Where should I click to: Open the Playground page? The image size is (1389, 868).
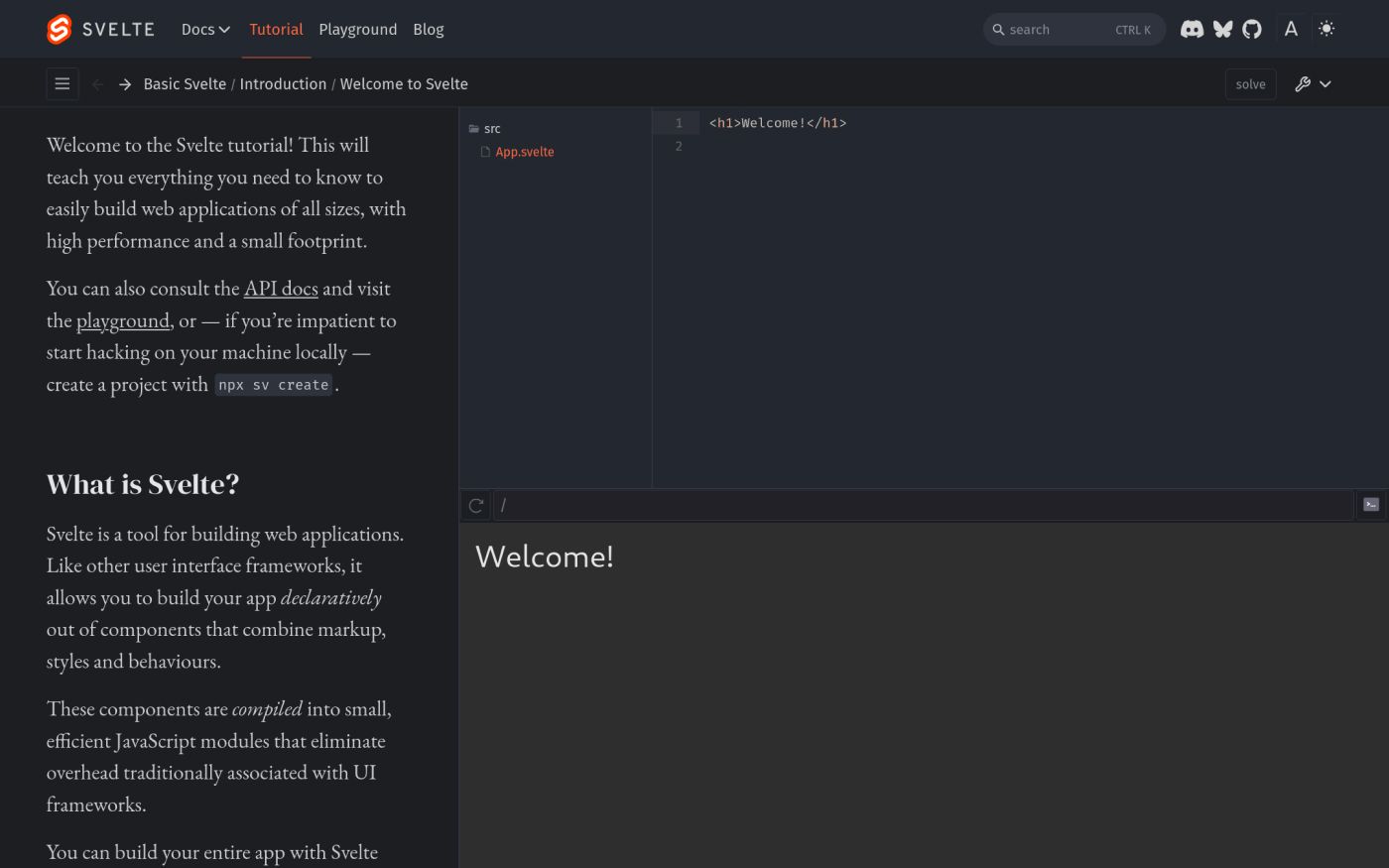click(358, 30)
